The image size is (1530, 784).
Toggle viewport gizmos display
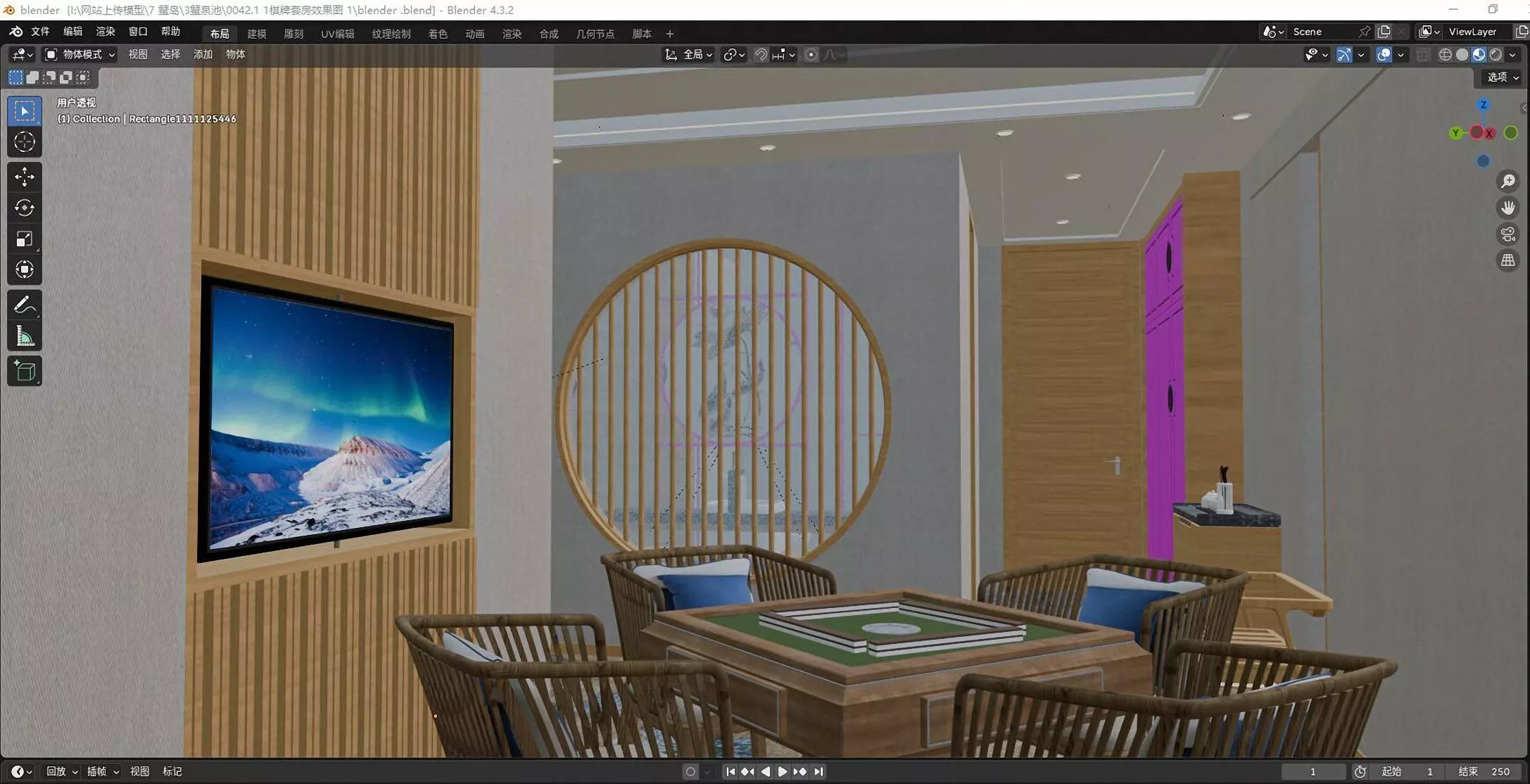pyautogui.click(x=1344, y=55)
